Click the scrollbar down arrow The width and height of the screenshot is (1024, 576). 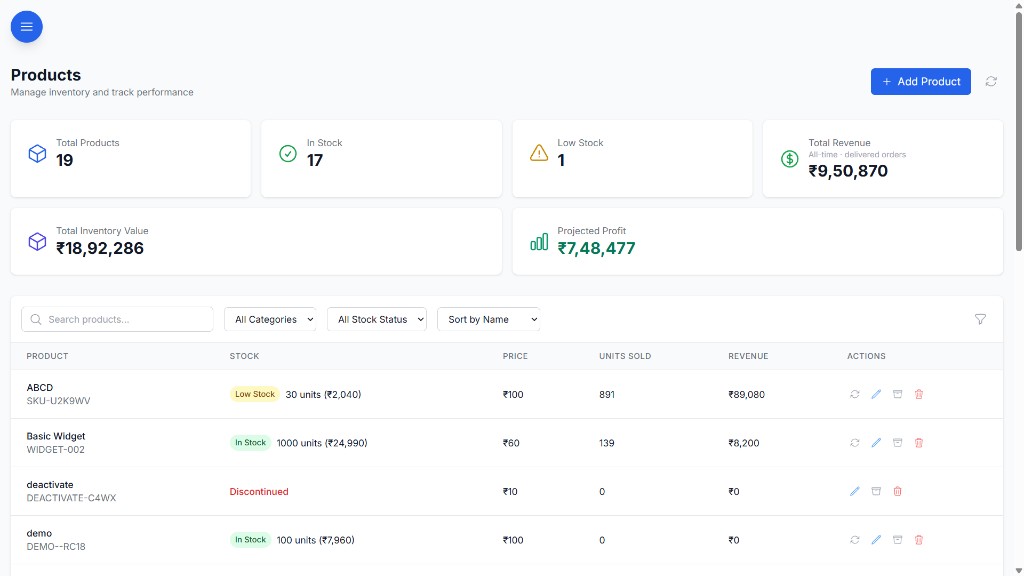click(1018, 571)
